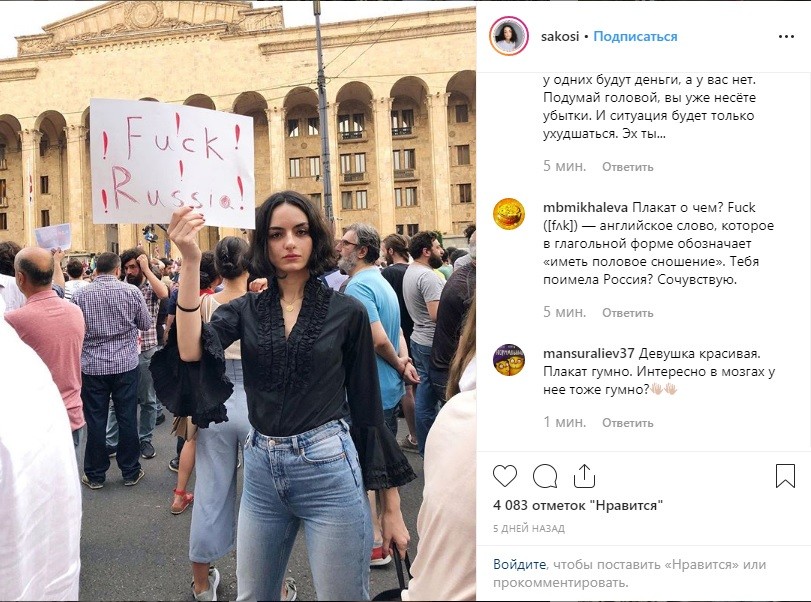
Task: Reply to mbmikhaleva's comment via Ответить
Action: click(x=627, y=313)
